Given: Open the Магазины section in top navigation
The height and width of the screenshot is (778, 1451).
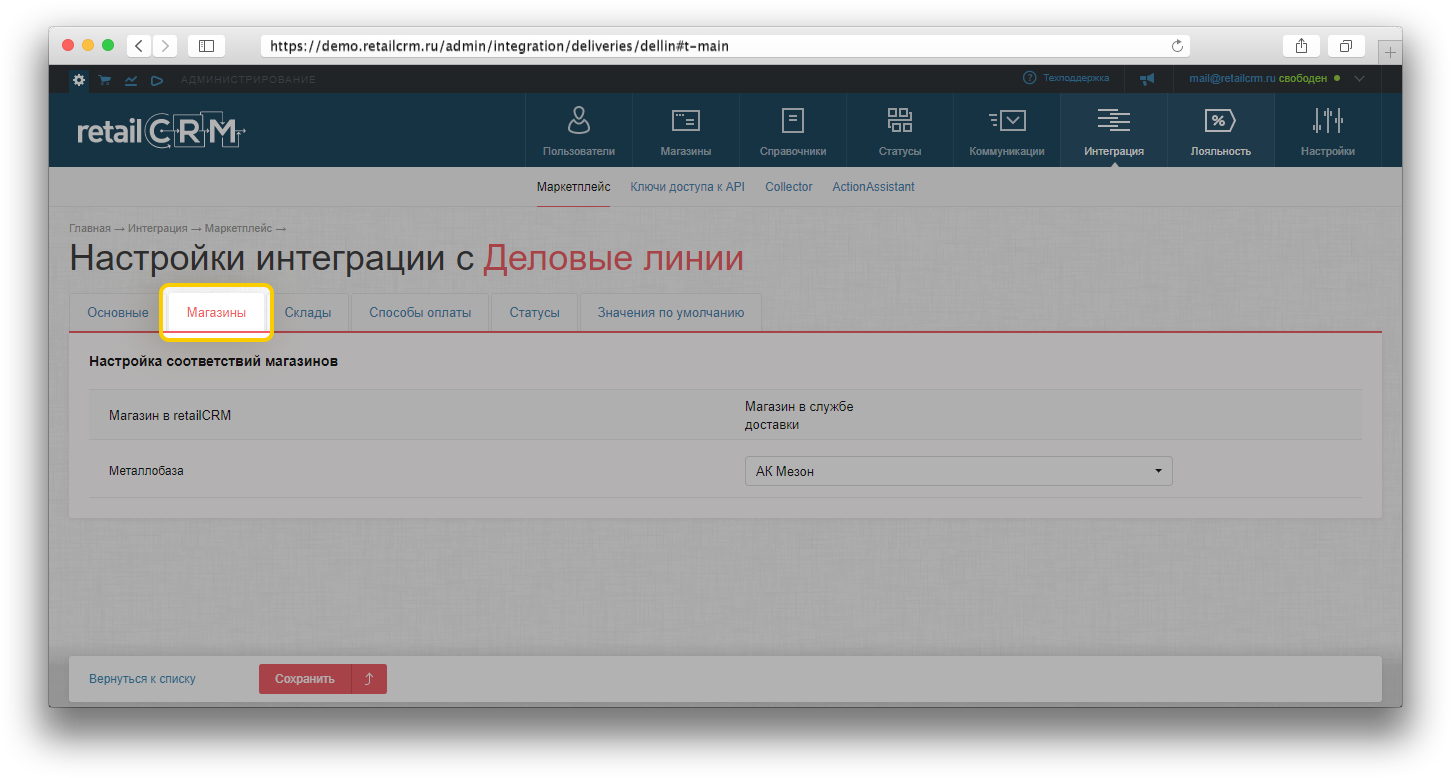Looking at the screenshot, I should 686,131.
